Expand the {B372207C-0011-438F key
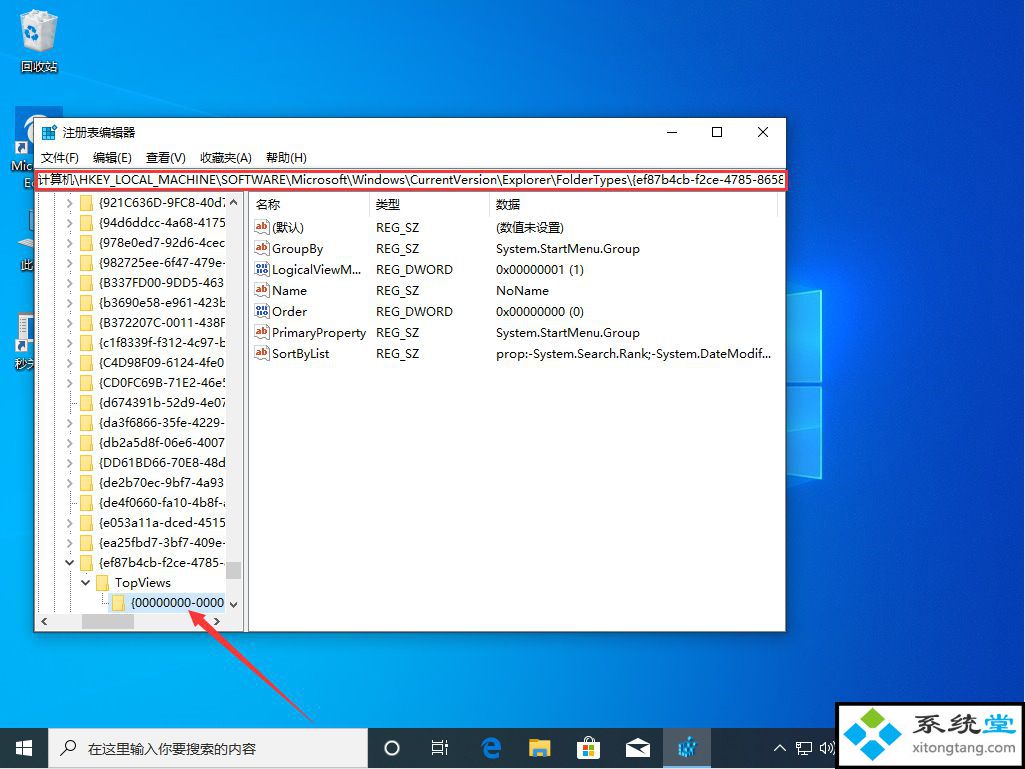Viewport: 1025px width, 769px height. pos(70,322)
